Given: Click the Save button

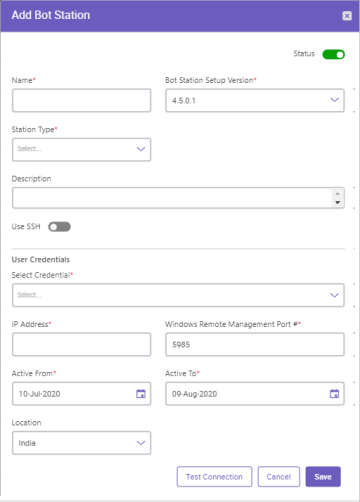Looking at the screenshot, I should click(323, 477).
